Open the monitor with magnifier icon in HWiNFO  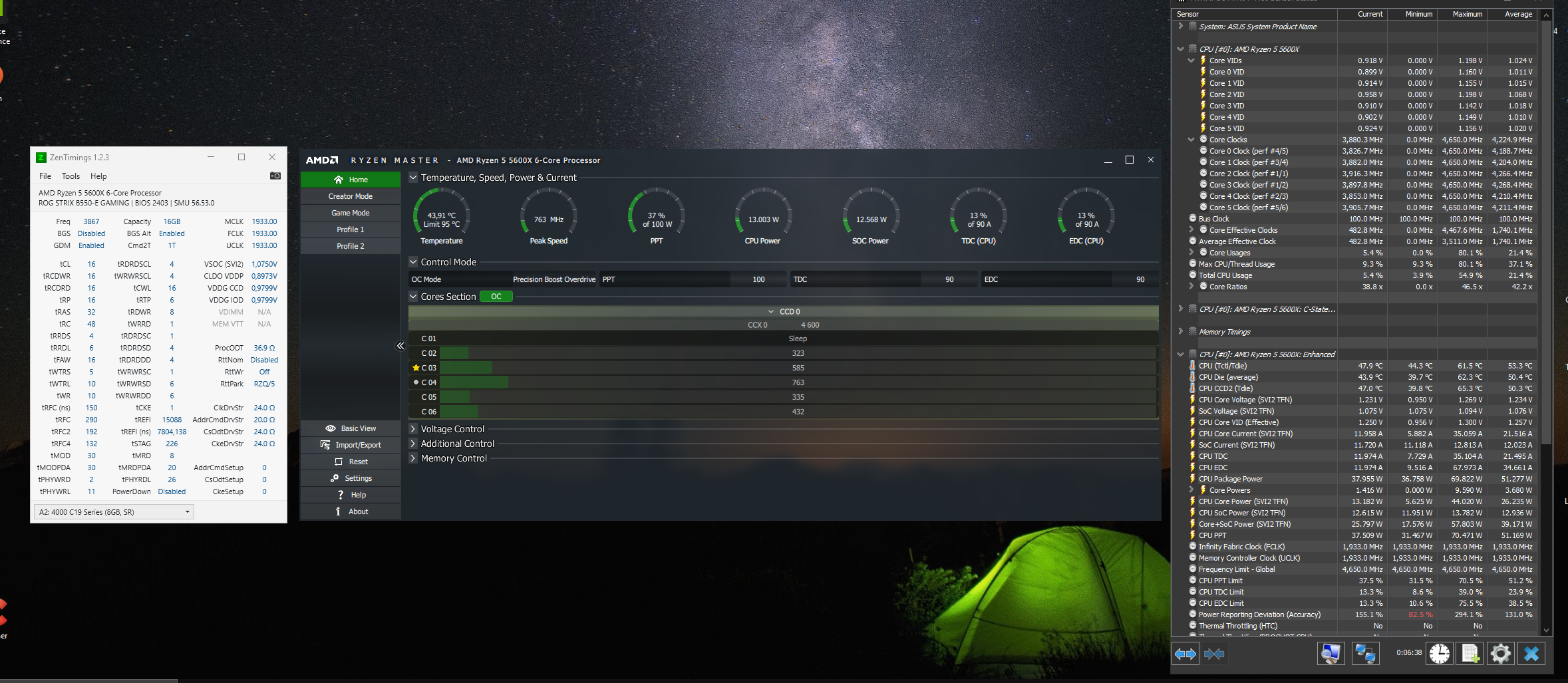tap(1331, 654)
